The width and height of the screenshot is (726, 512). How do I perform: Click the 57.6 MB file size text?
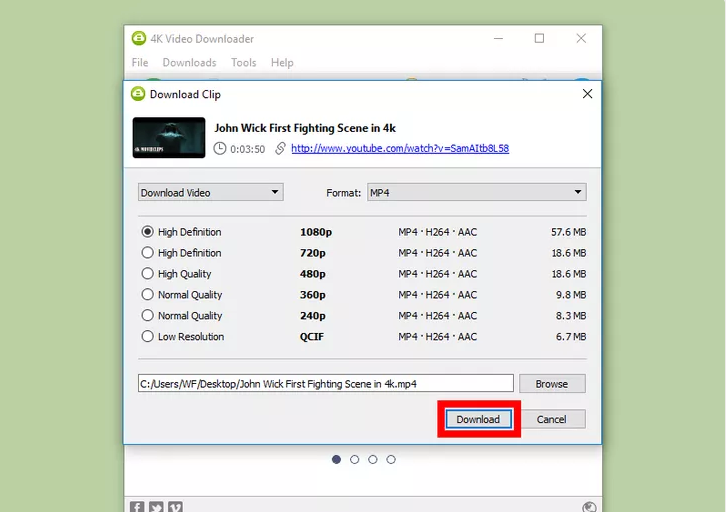(x=569, y=232)
